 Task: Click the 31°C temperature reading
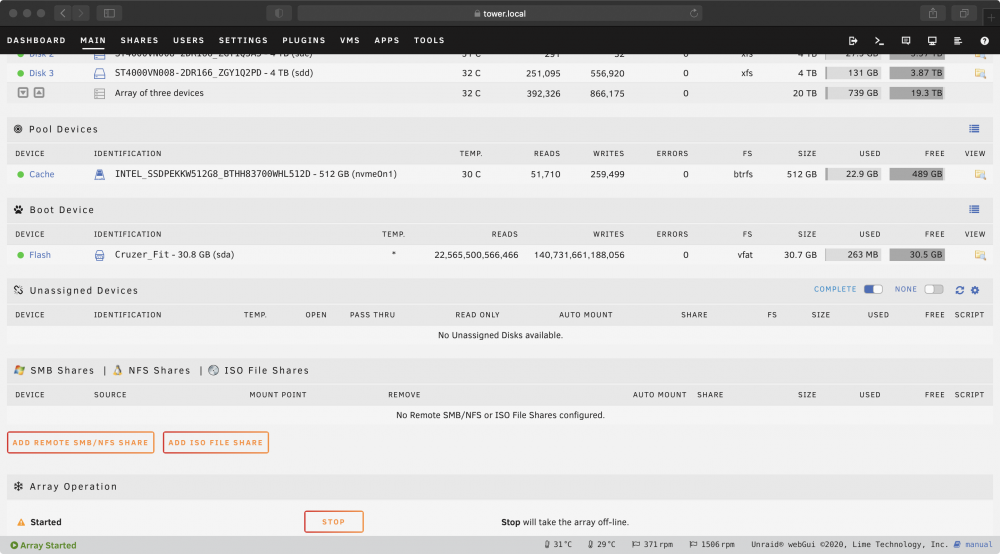(562, 544)
